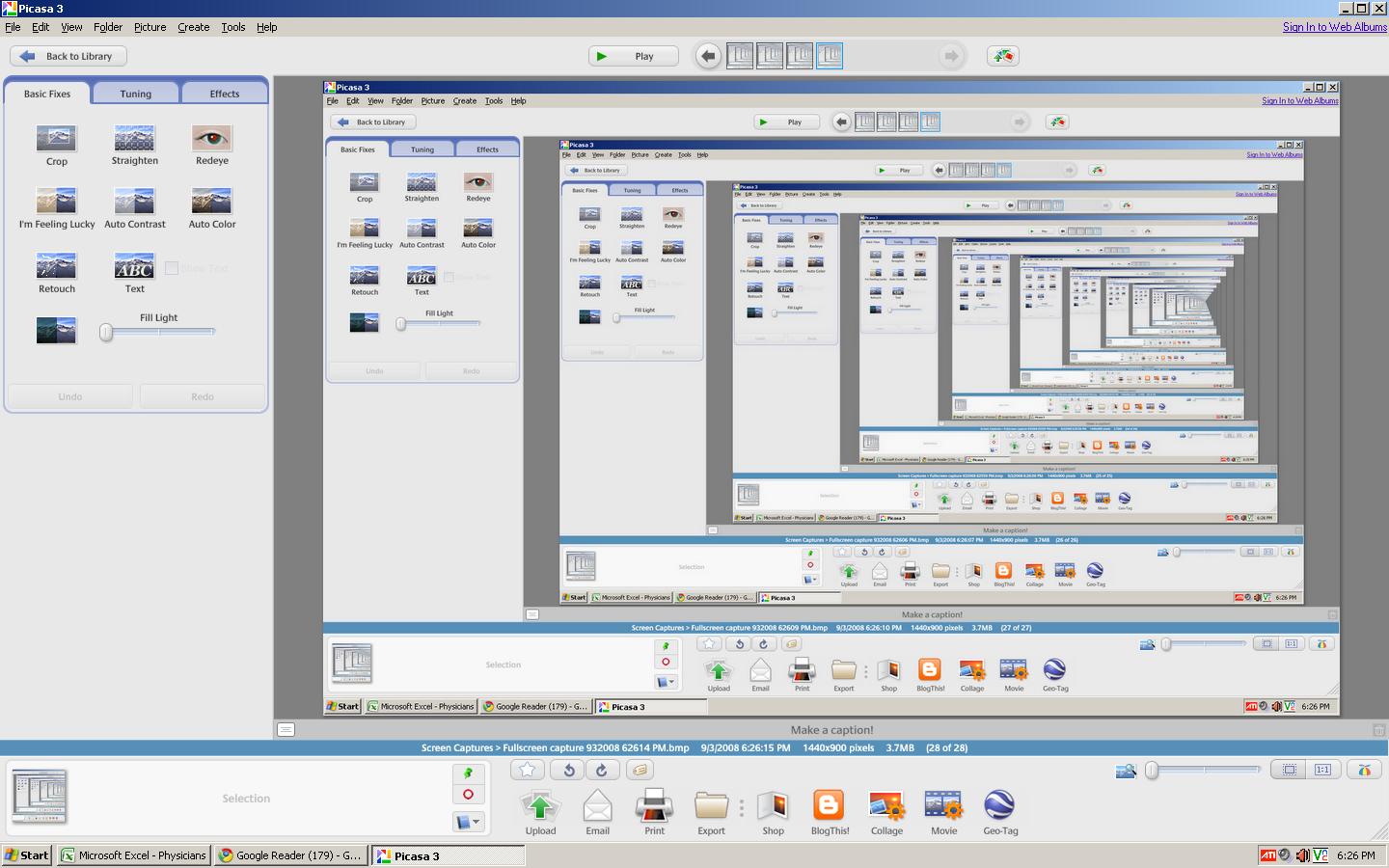Screen dimensions: 1389x868
Task: Click the Fill Light preview icon
Action: click(56, 331)
